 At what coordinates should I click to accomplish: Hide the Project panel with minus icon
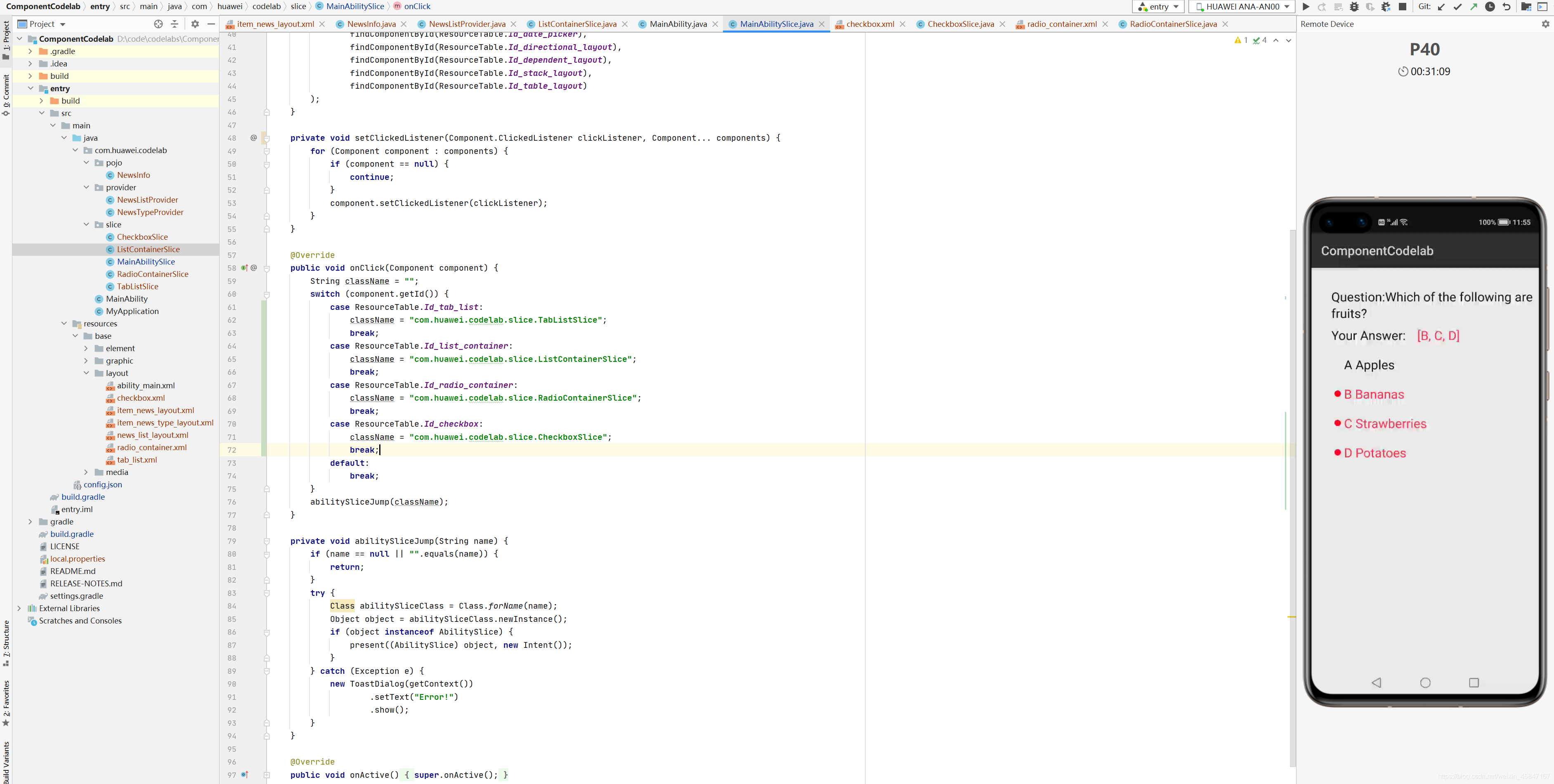211,24
